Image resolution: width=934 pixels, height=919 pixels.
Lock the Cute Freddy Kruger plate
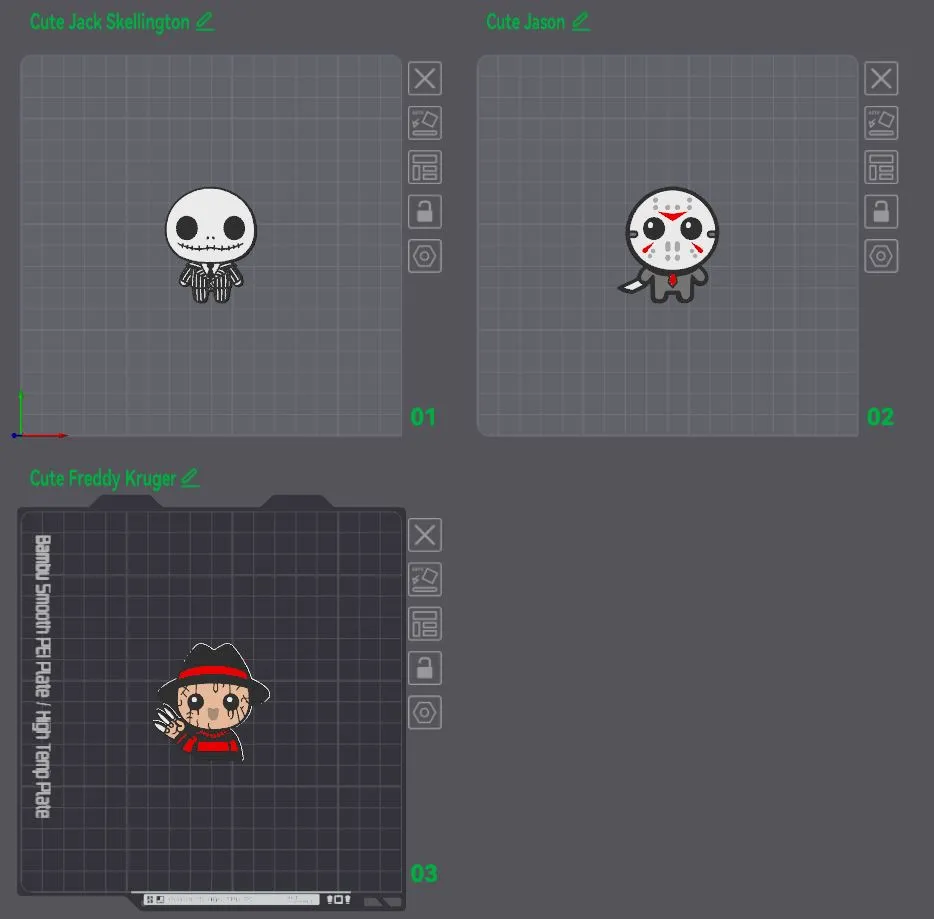click(424, 667)
